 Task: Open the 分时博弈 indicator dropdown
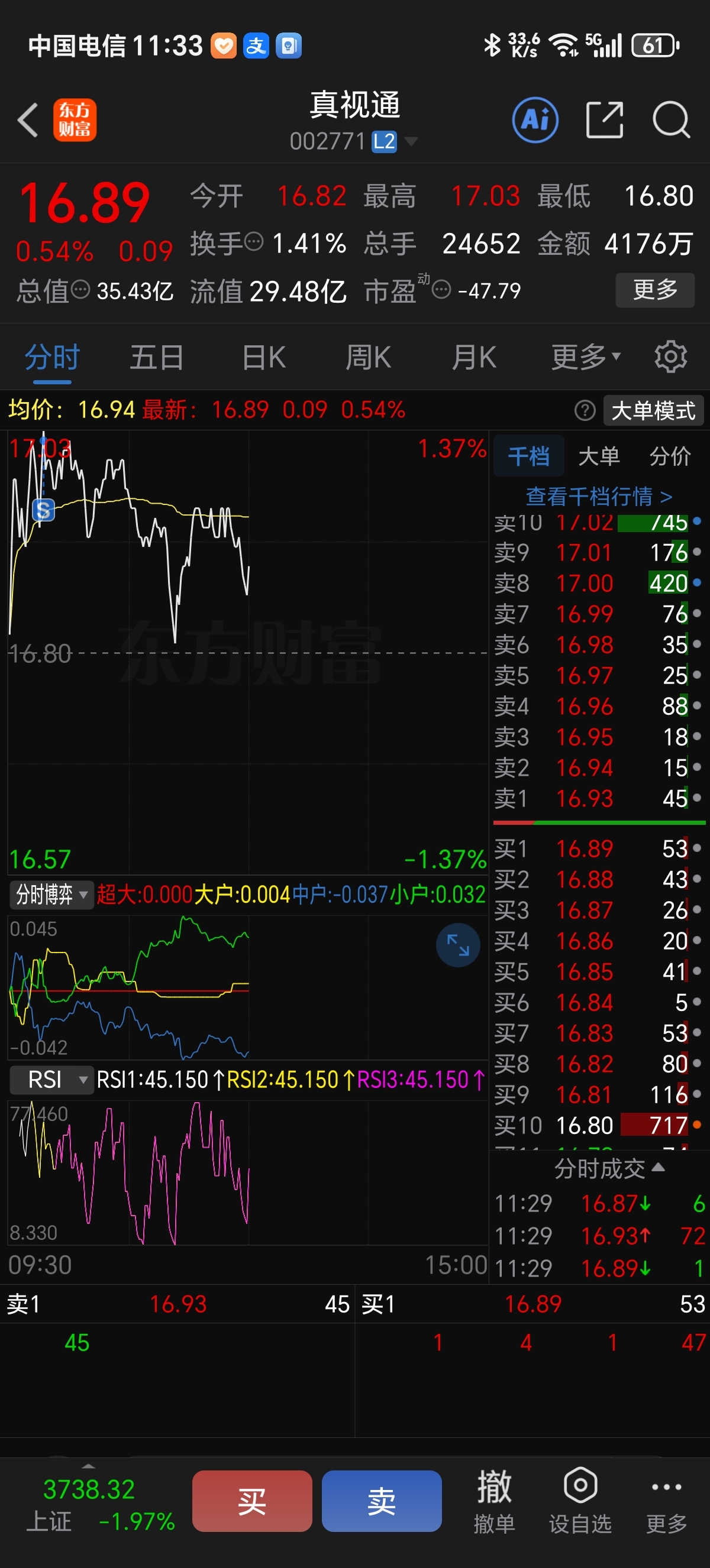tap(51, 895)
